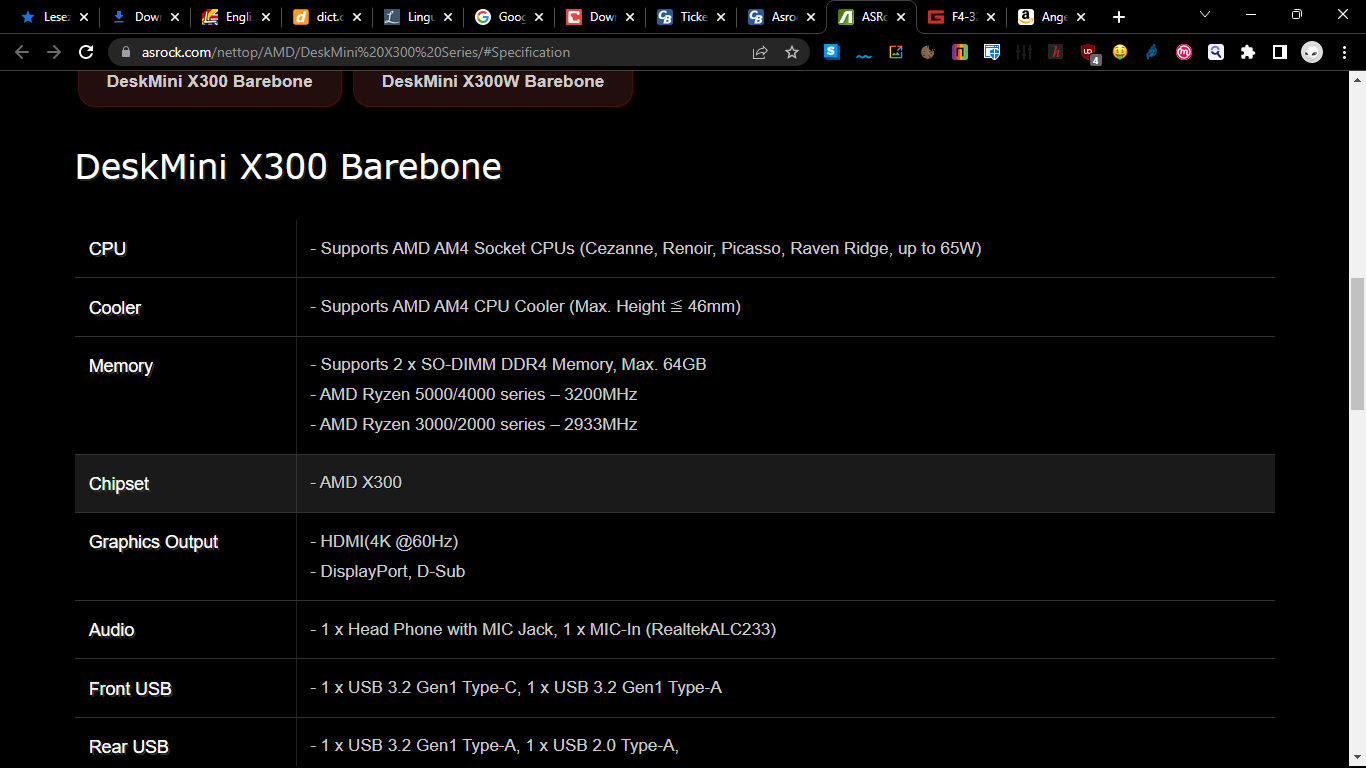Open the search magnifier extension
This screenshot has width=1366, height=768.
[x=1215, y=52]
